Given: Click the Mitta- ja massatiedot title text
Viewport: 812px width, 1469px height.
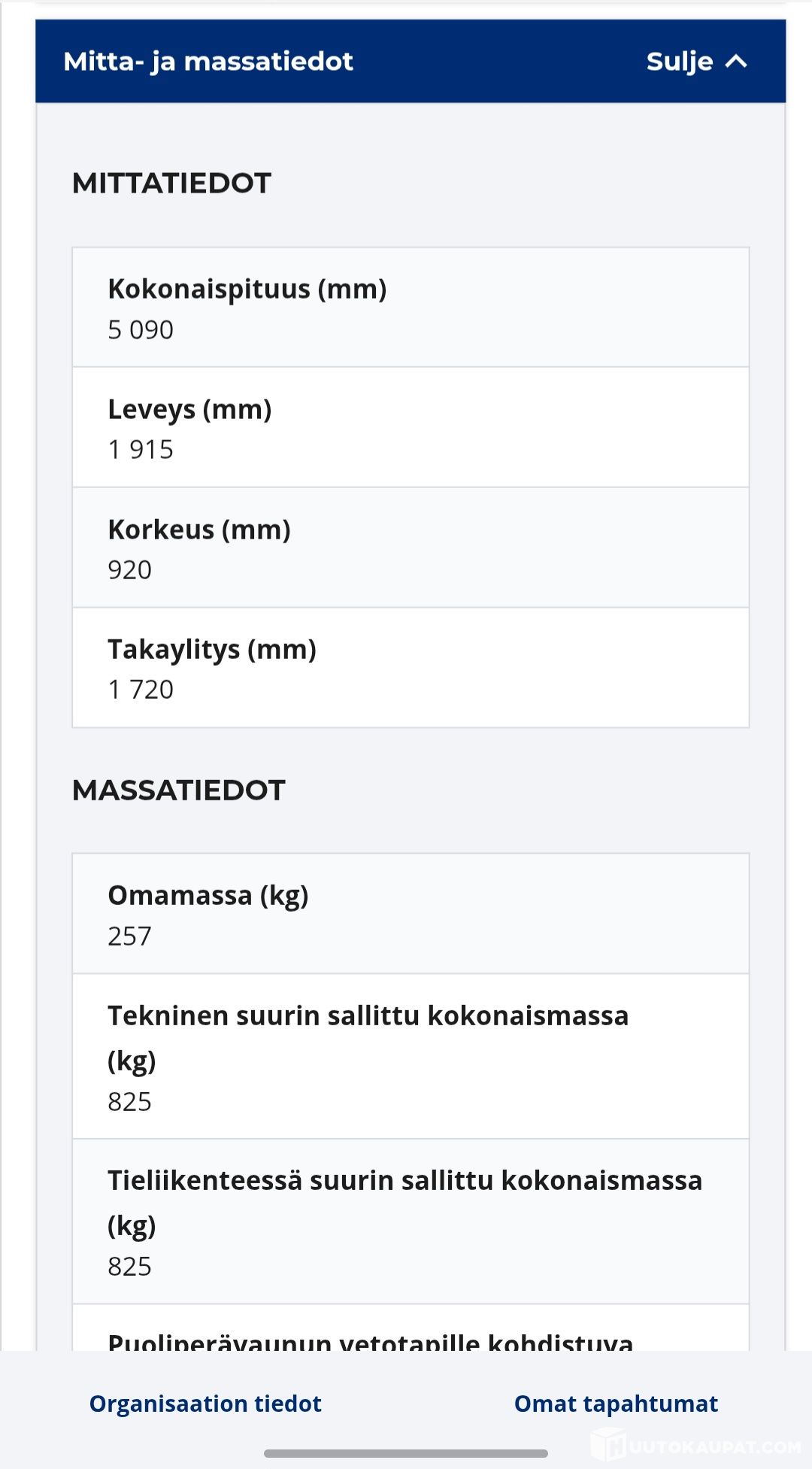Looking at the screenshot, I should (208, 62).
